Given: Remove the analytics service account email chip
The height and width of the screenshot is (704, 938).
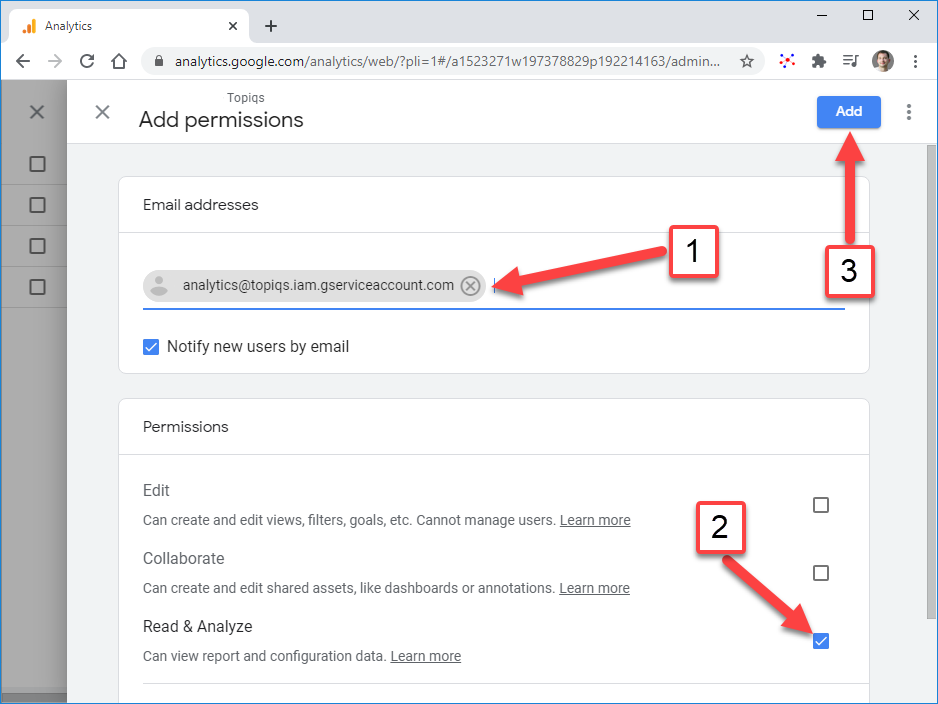Looking at the screenshot, I should pos(470,286).
